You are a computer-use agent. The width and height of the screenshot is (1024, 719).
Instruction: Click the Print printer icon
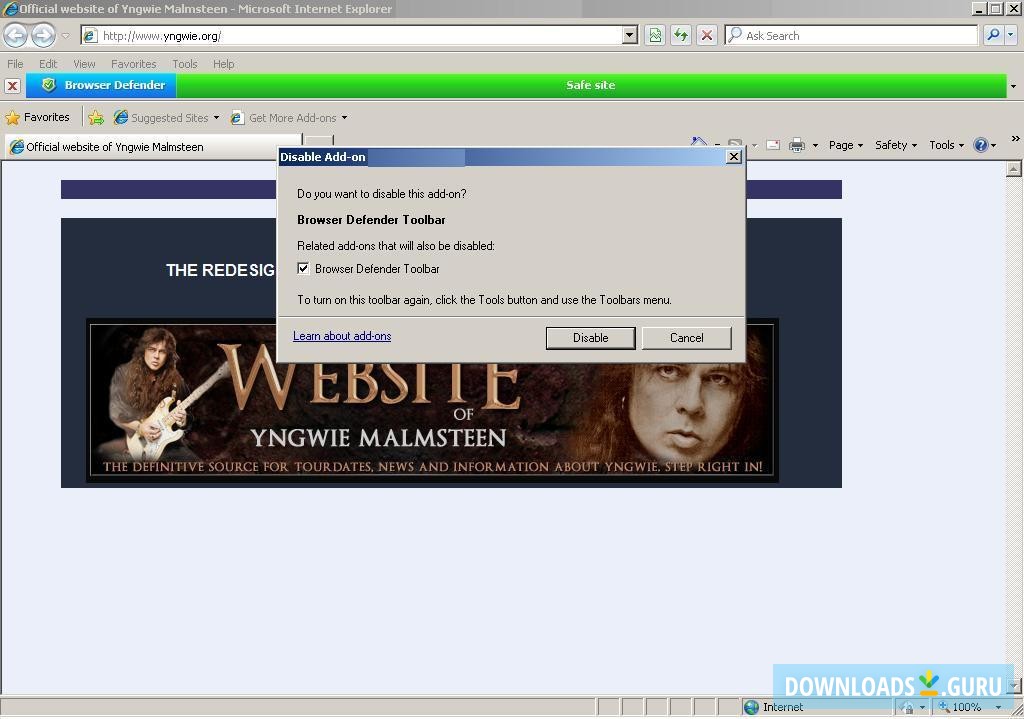(x=797, y=145)
